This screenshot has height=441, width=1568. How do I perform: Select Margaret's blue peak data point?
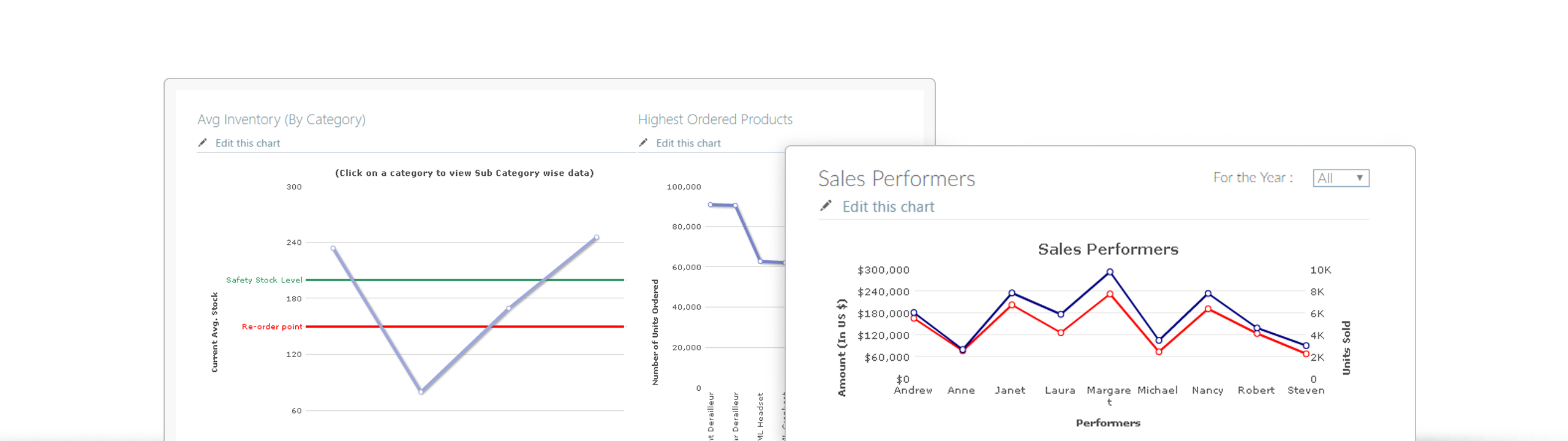tap(1110, 272)
